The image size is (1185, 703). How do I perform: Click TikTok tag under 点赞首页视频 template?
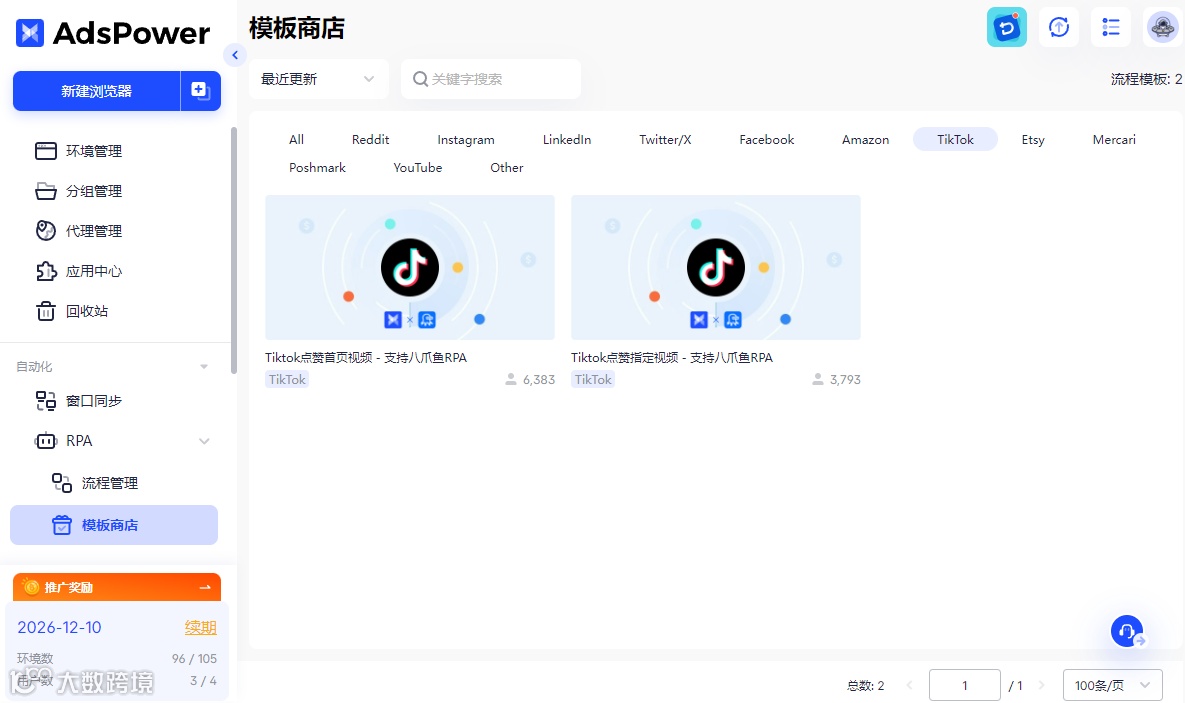click(x=287, y=379)
